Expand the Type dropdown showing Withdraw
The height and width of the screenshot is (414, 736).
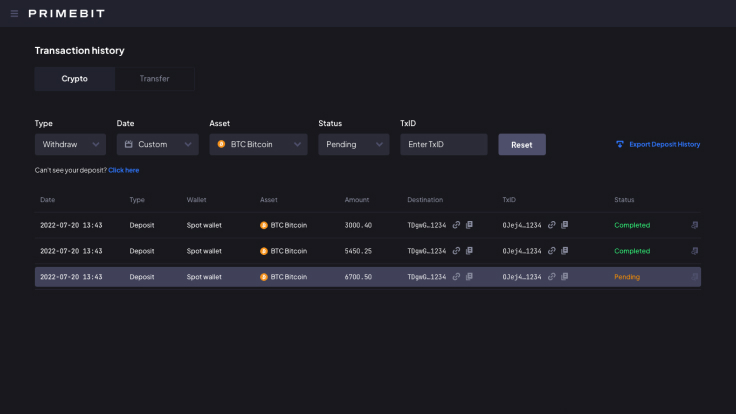pyautogui.click(x=70, y=144)
